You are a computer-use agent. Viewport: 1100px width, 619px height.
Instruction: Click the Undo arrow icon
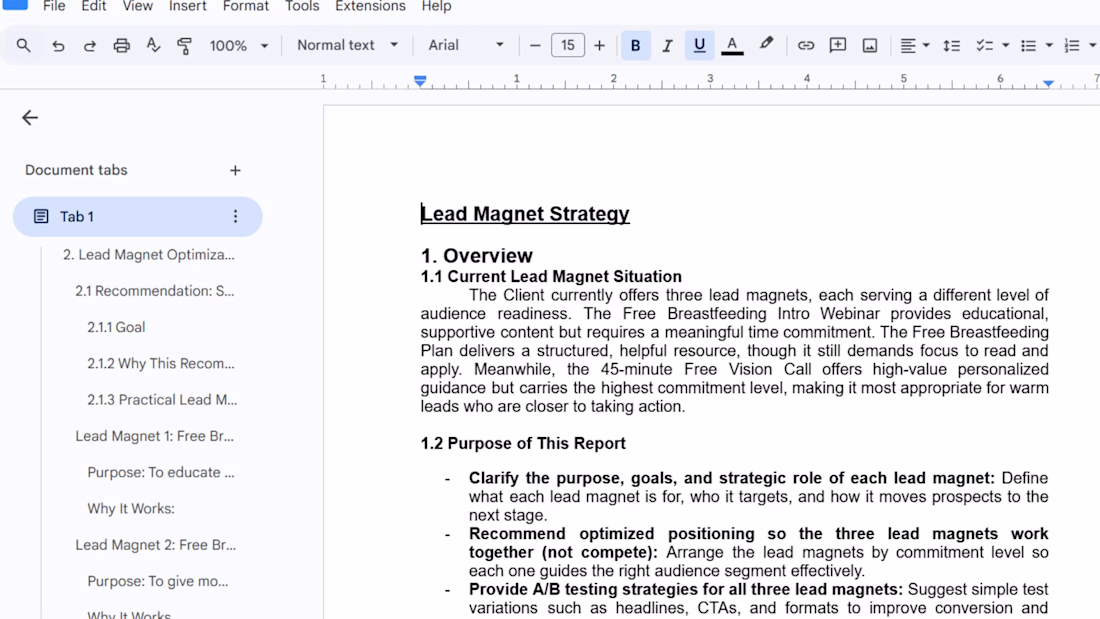coord(58,46)
